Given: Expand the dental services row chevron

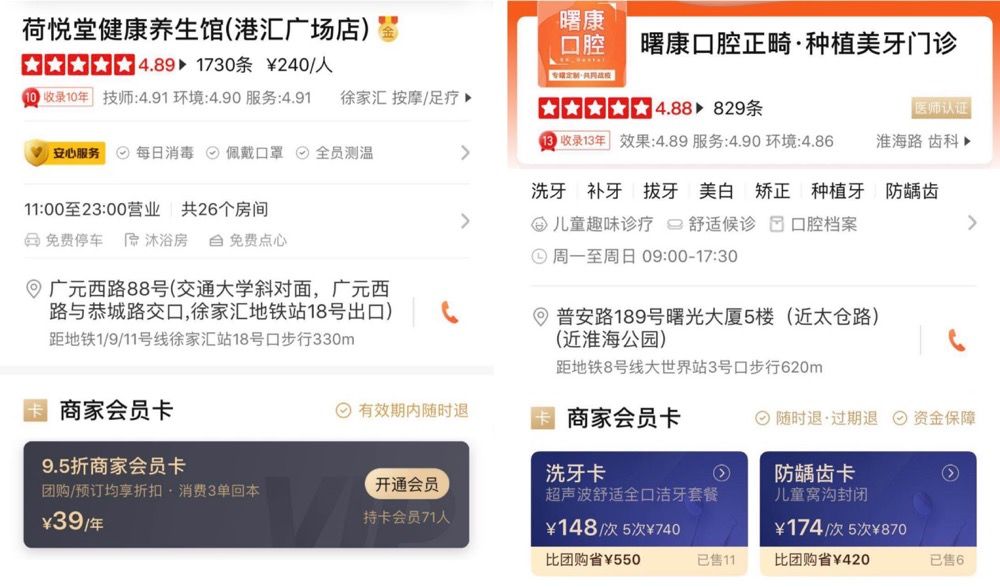Looking at the screenshot, I should pos(972,223).
